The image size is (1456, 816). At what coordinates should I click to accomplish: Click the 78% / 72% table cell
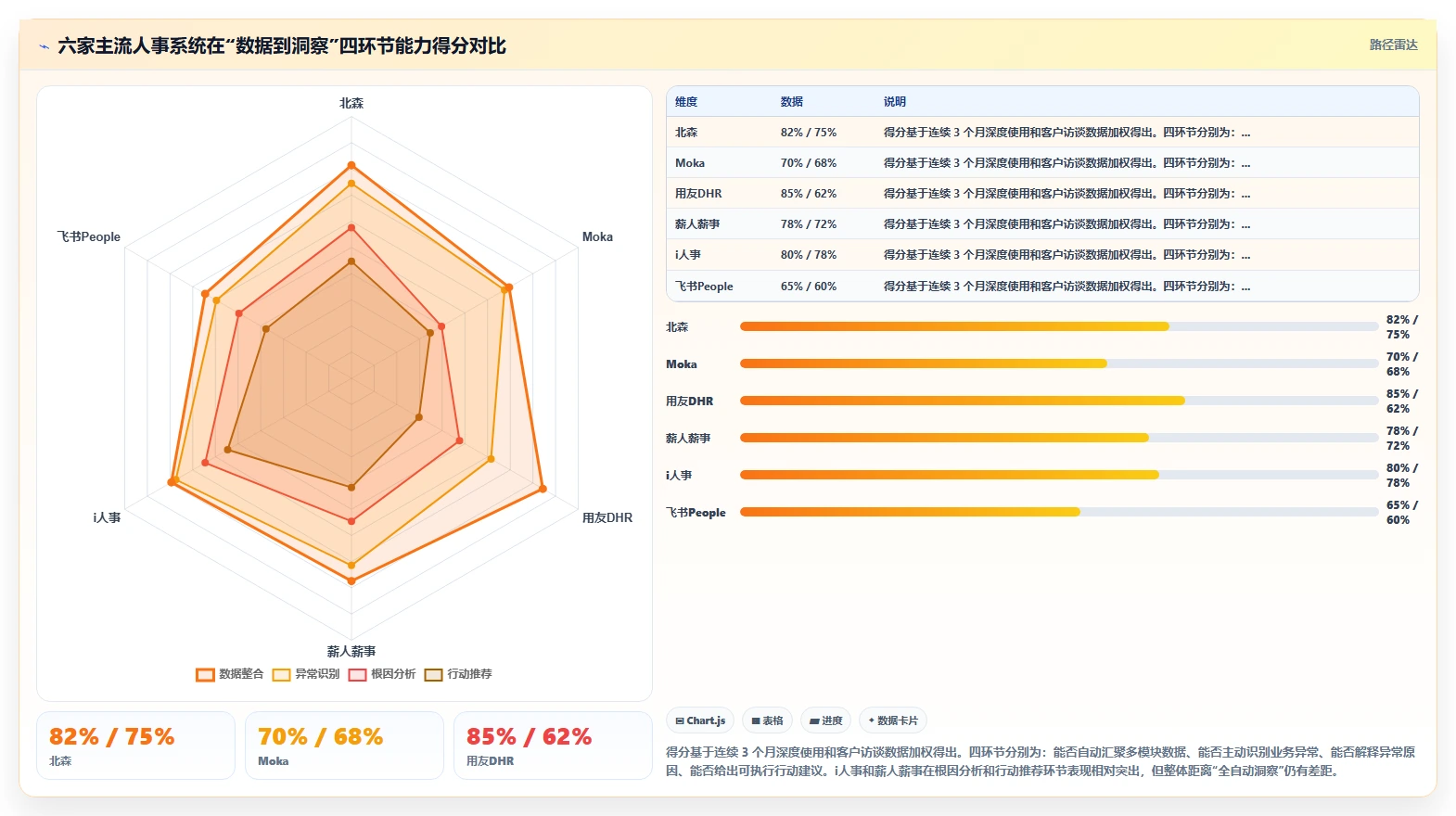809,224
